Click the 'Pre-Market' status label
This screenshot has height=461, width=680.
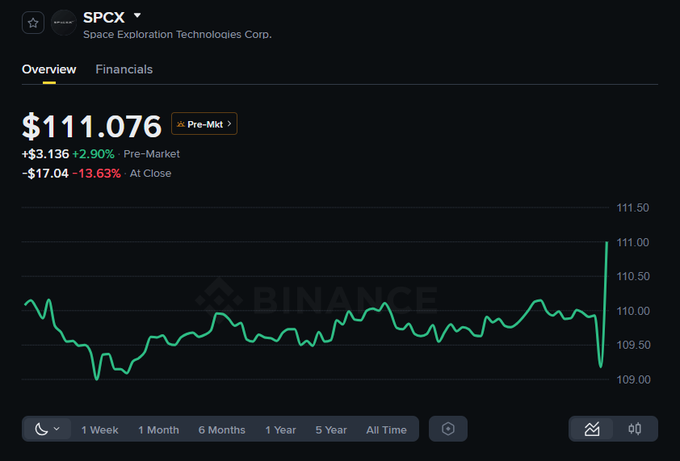point(151,154)
